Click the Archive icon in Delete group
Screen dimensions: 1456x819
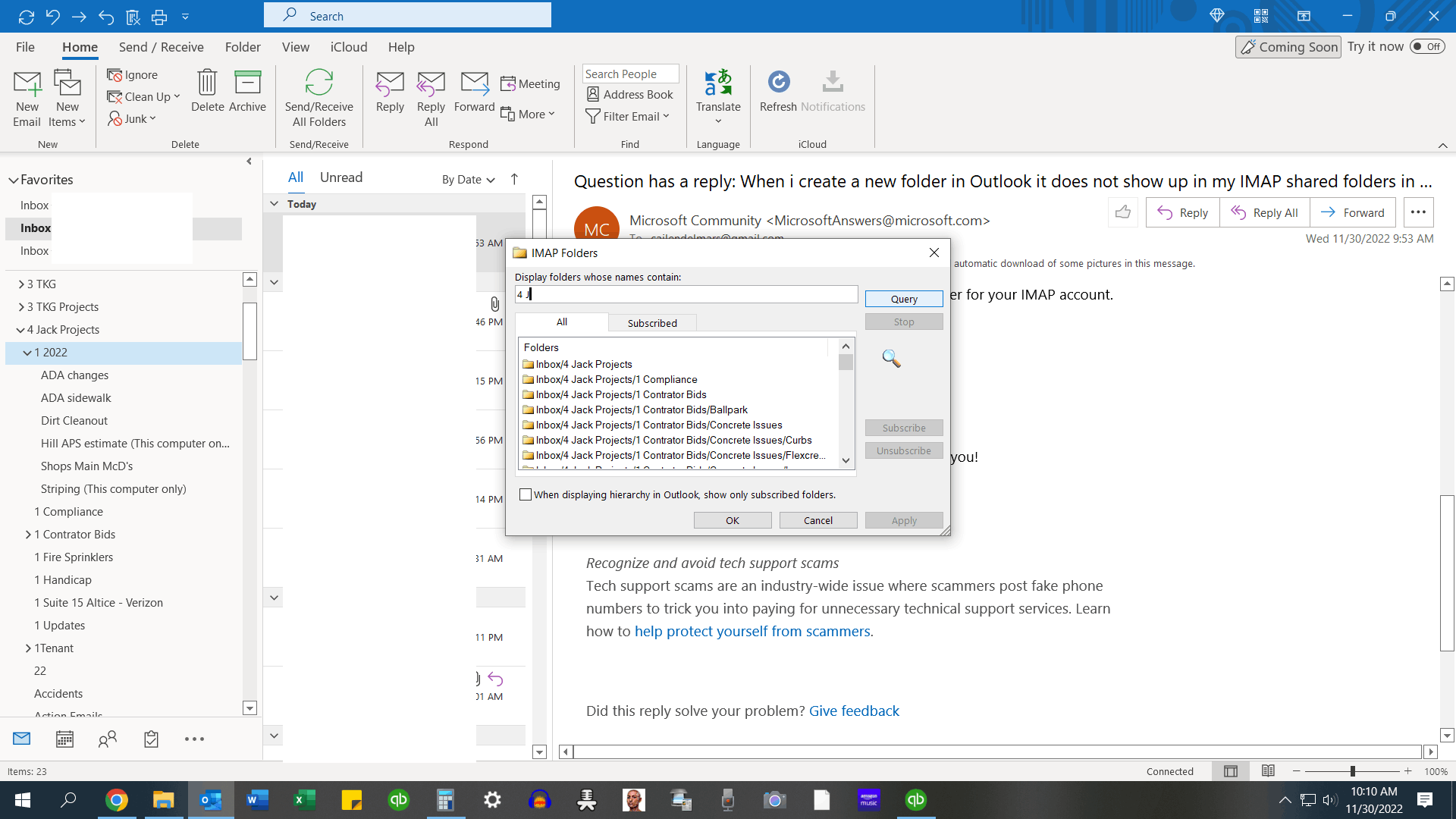[247, 83]
